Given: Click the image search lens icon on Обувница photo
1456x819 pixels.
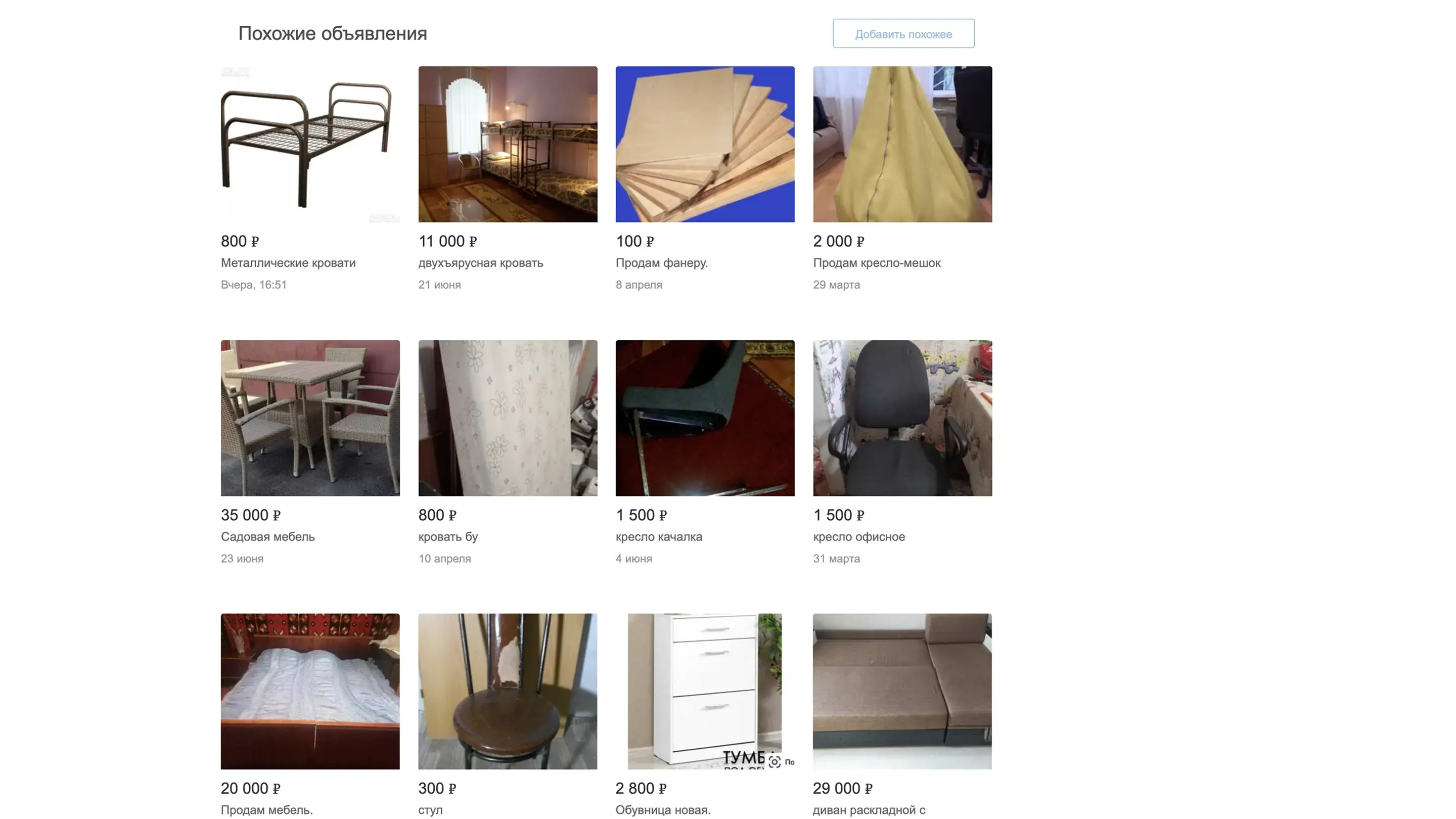Looking at the screenshot, I should click(x=775, y=761).
